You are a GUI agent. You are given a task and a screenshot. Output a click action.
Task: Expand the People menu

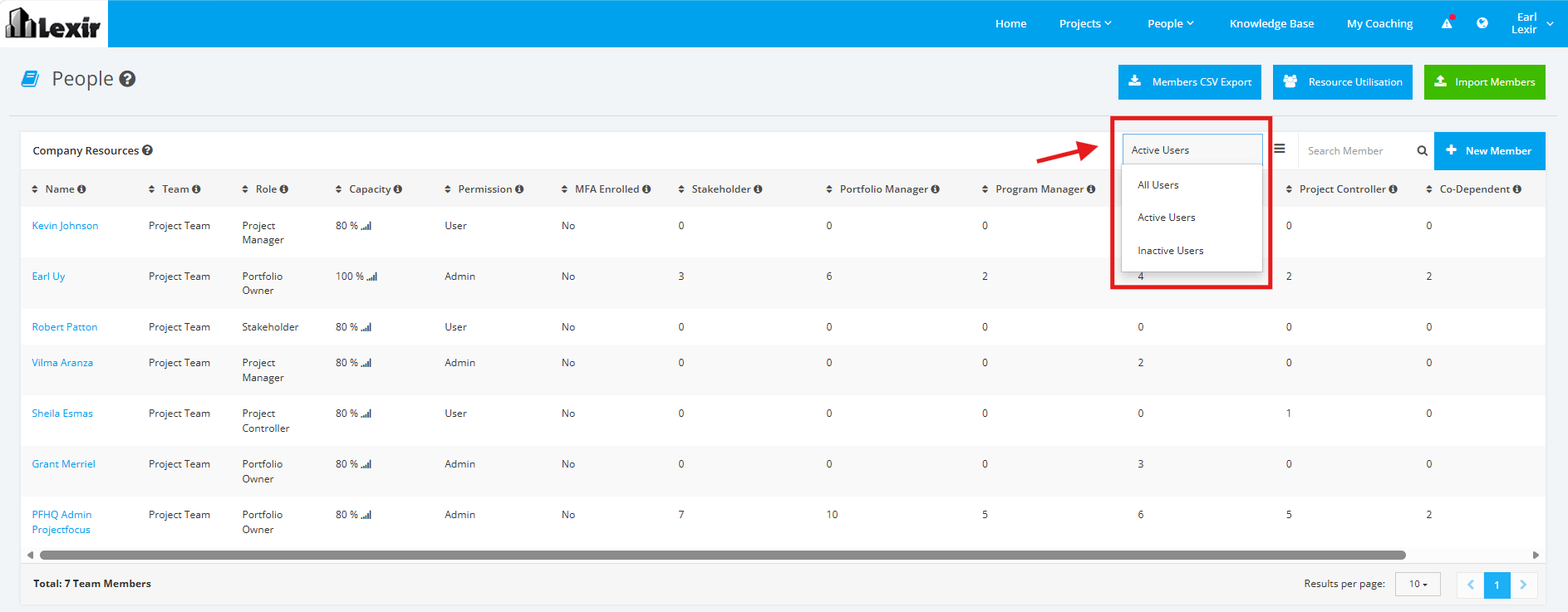[x=1171, y=23]
